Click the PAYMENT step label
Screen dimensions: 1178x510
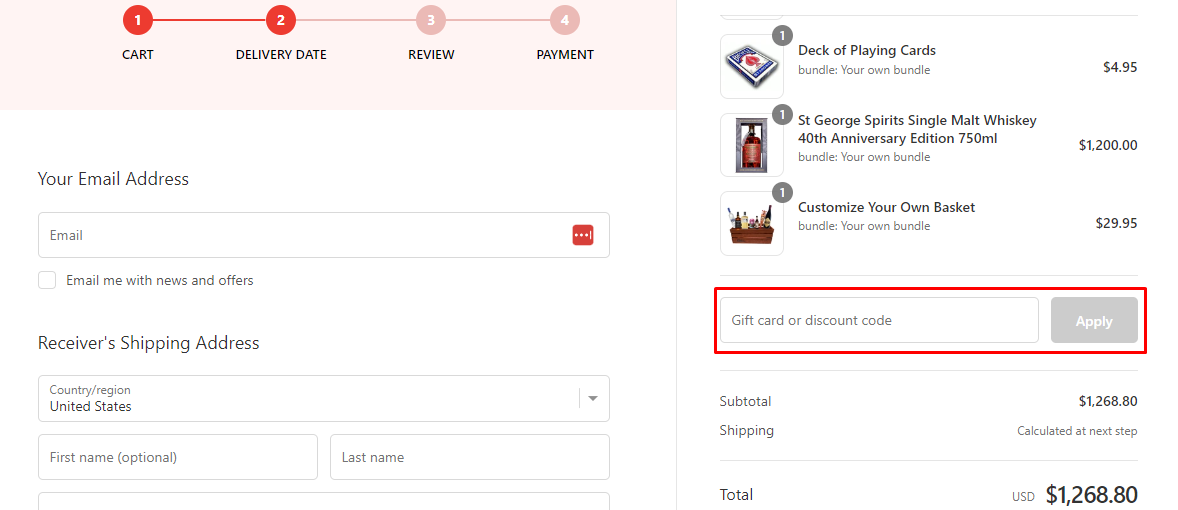coord(565,55)
